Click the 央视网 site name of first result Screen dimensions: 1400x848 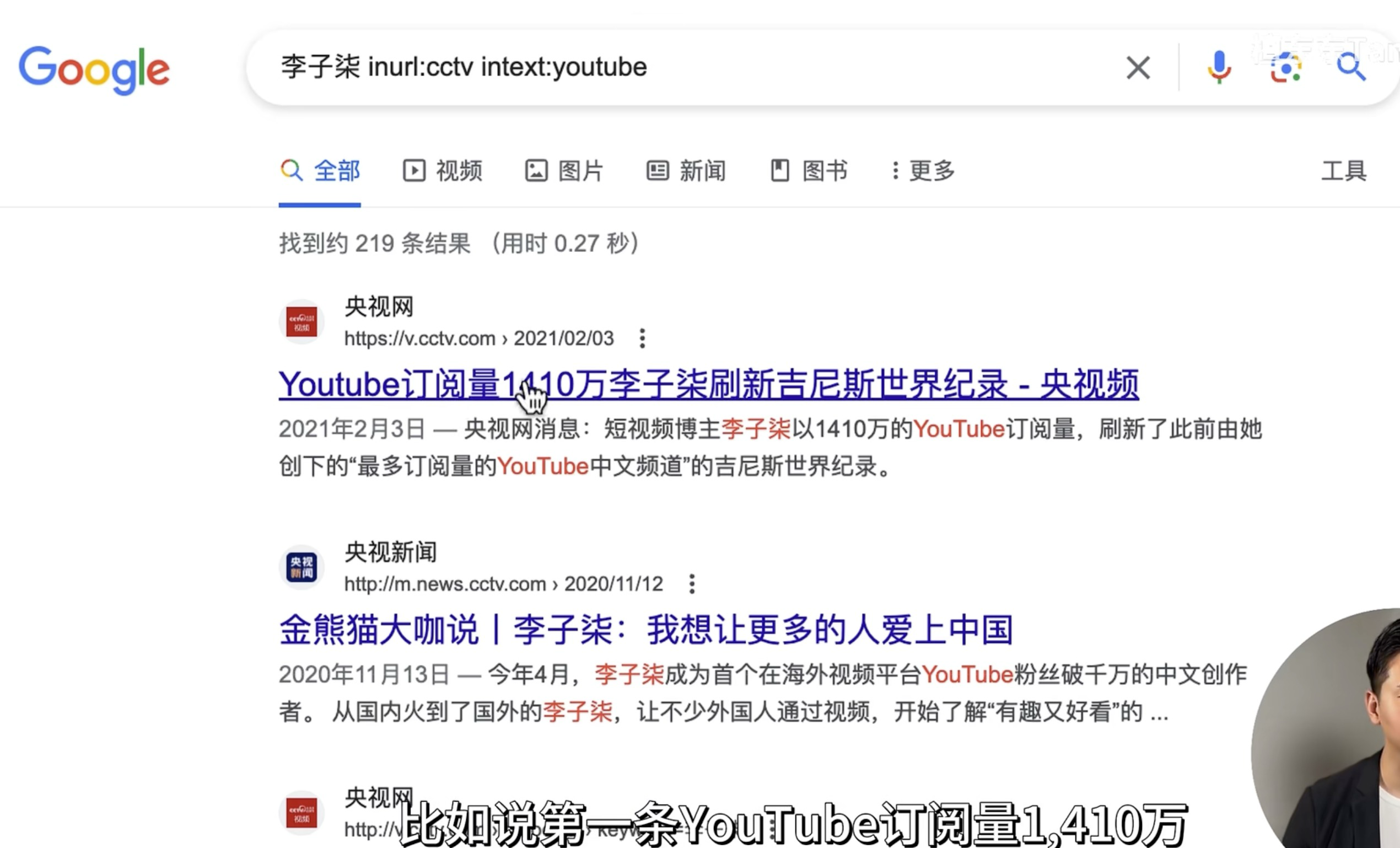coord(379,308)
